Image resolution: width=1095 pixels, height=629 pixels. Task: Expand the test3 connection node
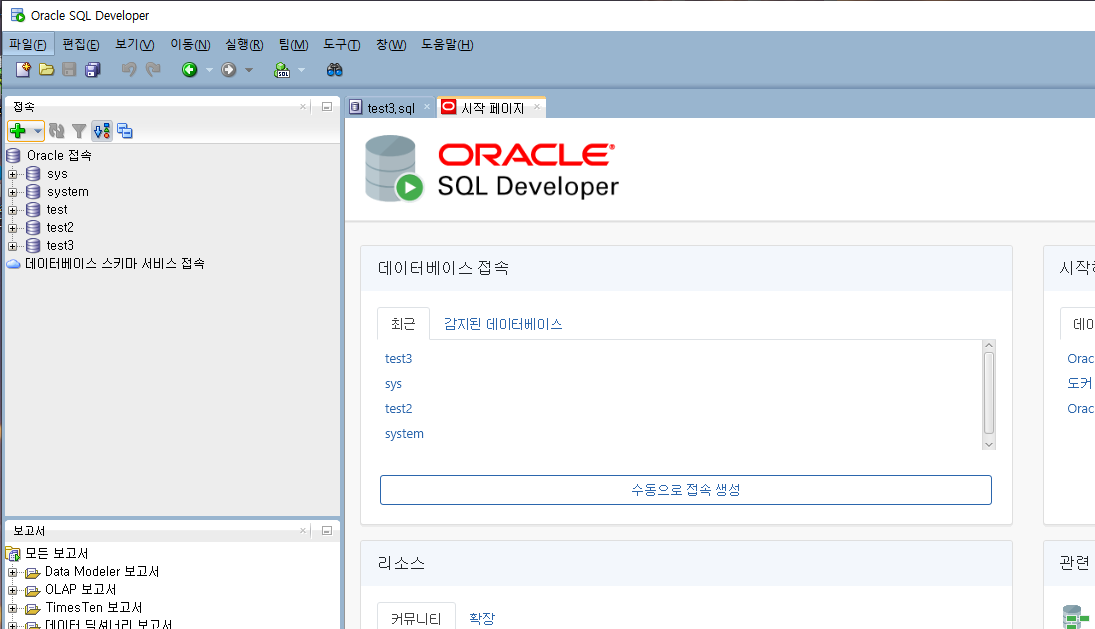13,246
